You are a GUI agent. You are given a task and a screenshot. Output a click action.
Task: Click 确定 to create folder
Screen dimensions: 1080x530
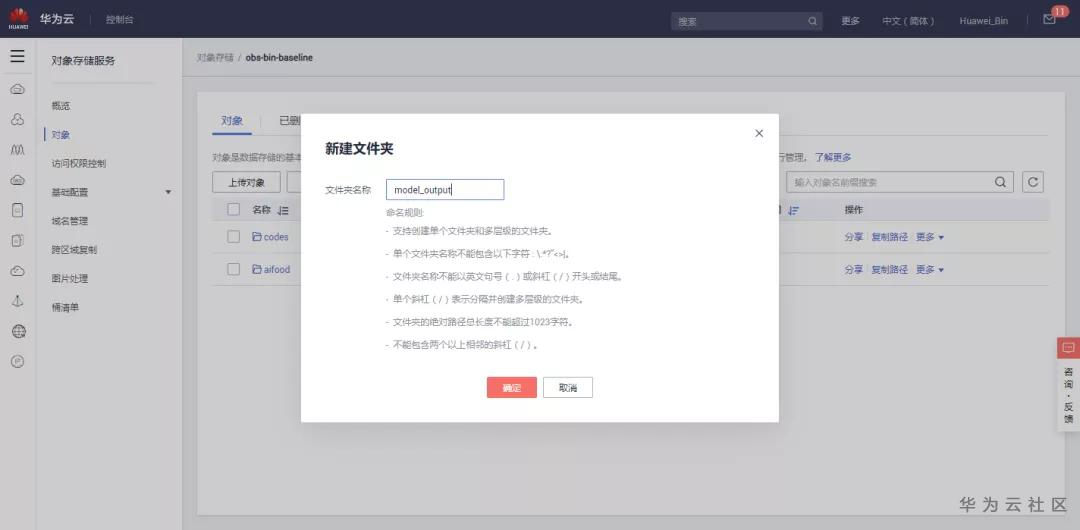click(x=512, y=387)
